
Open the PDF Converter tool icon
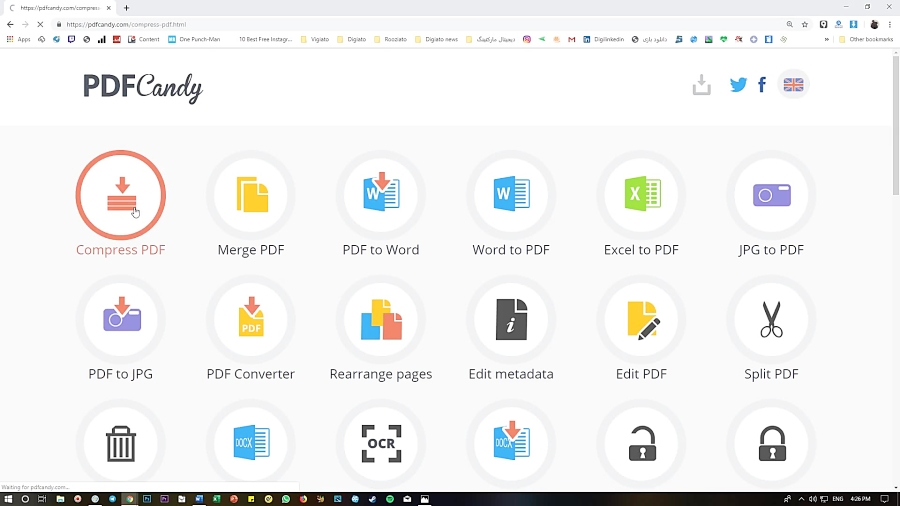251,320
